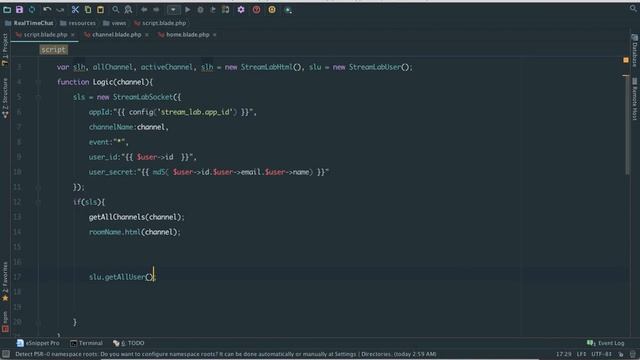
Task: Open the Terminal tool window
Action: pyautogui.click(x=86, y=343)
